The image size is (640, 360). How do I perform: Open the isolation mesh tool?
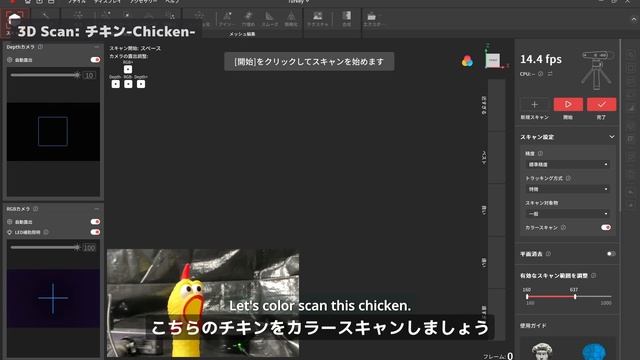click(x=226, y=19)
